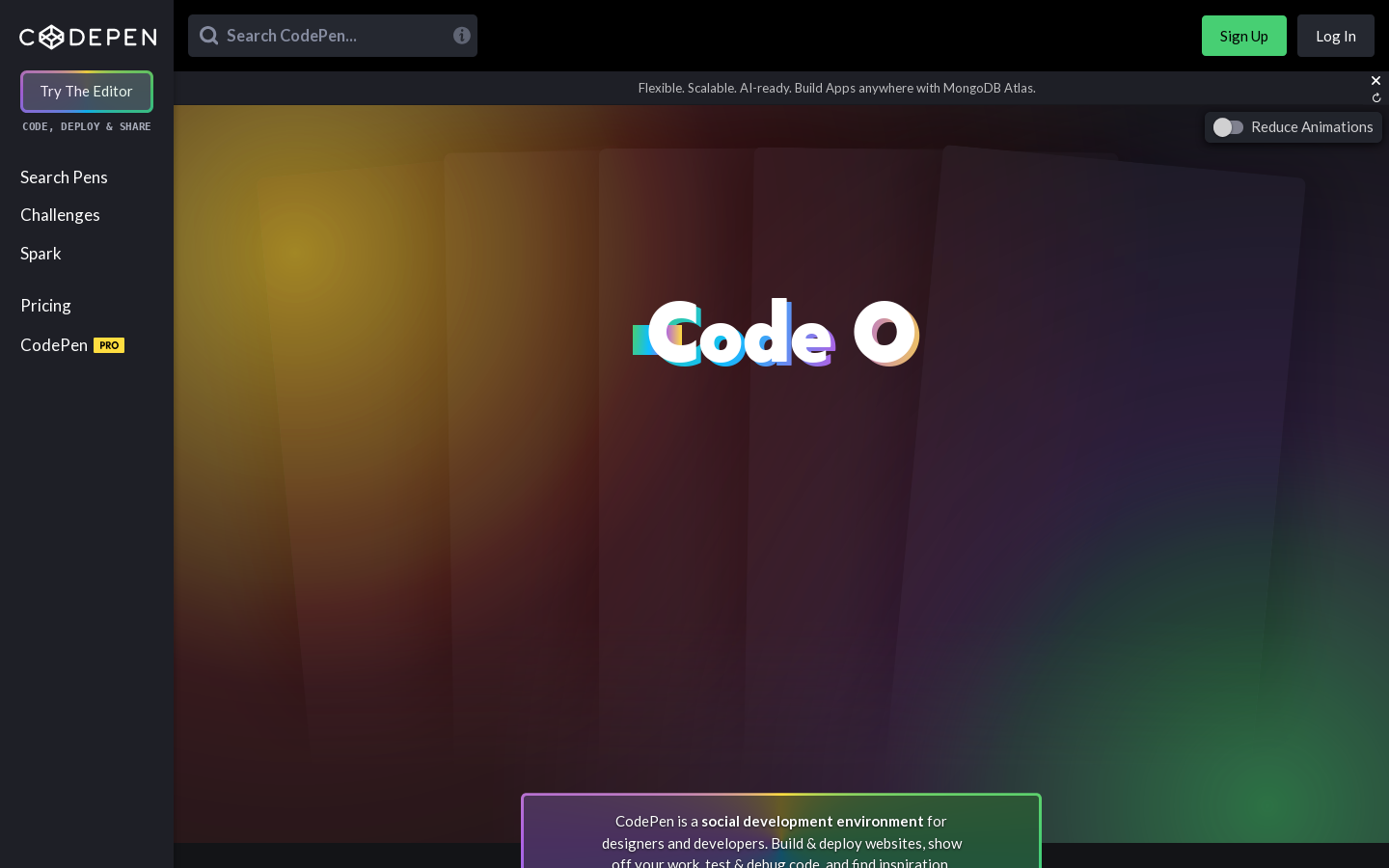View the Pricing page
The width and height of the screenshot is (1389, 868).
pos(45,306)
